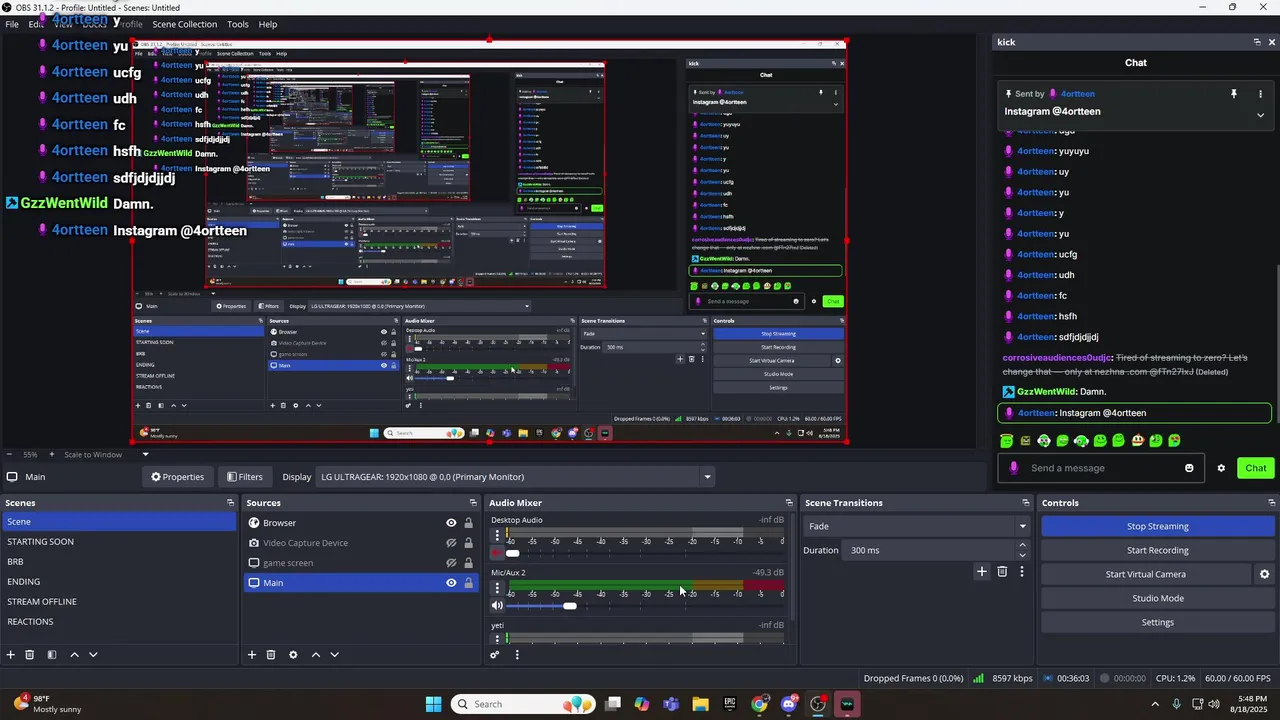Unlock the Video Capture Device source
Viewport: 1280px width, 720px height.
tap(468, 543)
